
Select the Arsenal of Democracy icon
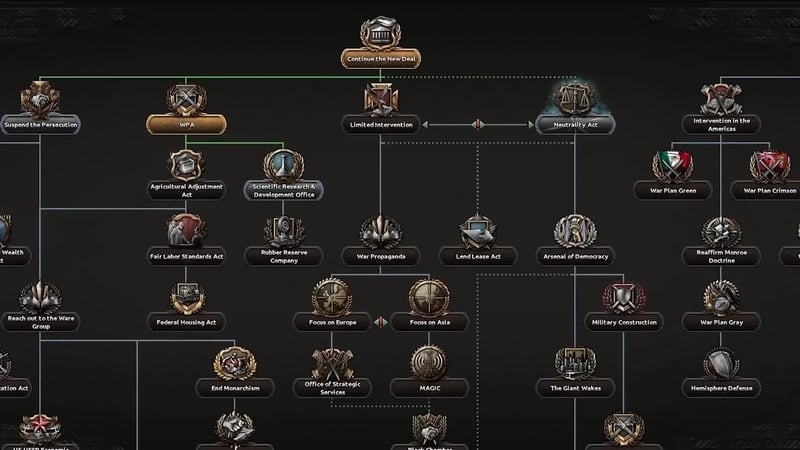tap(575, 231)
